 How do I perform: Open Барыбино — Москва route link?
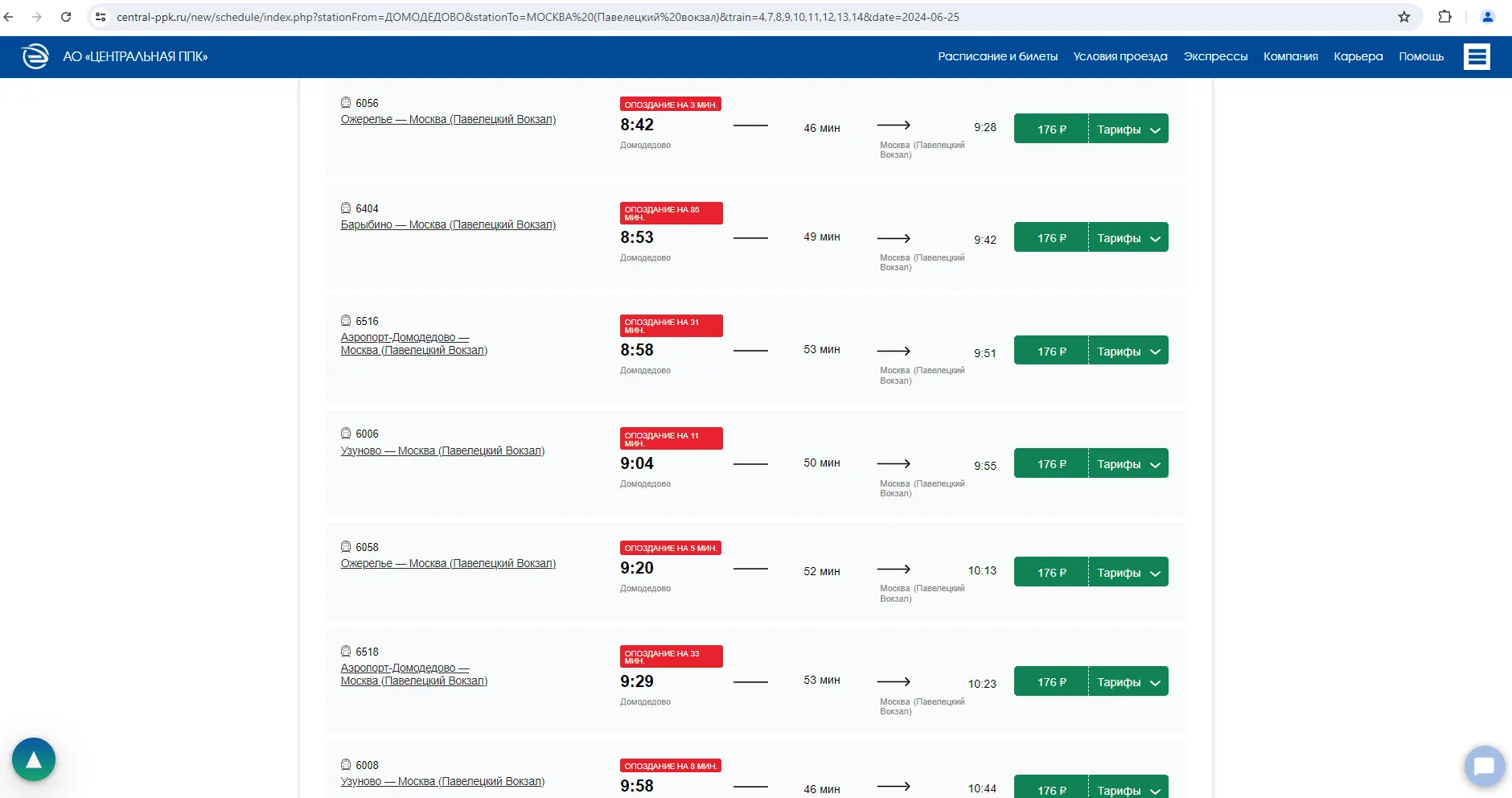pos(448,224)
